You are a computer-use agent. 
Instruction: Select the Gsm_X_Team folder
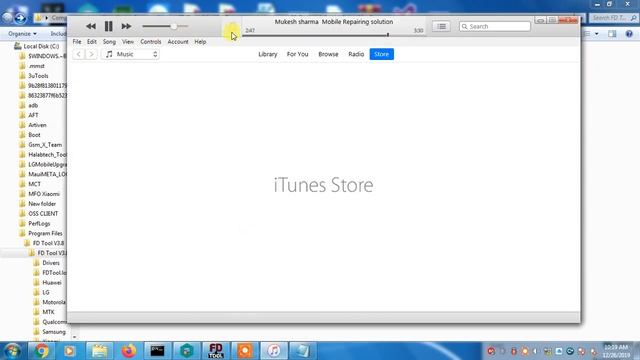point(45,144)
